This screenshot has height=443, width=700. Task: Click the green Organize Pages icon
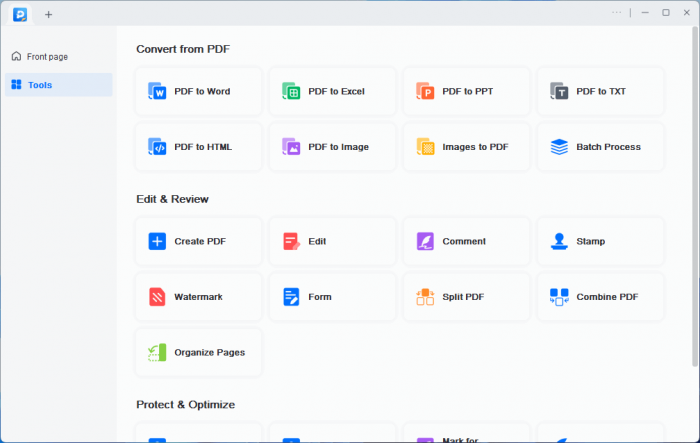pyautogui.click(x=157, y=352)
